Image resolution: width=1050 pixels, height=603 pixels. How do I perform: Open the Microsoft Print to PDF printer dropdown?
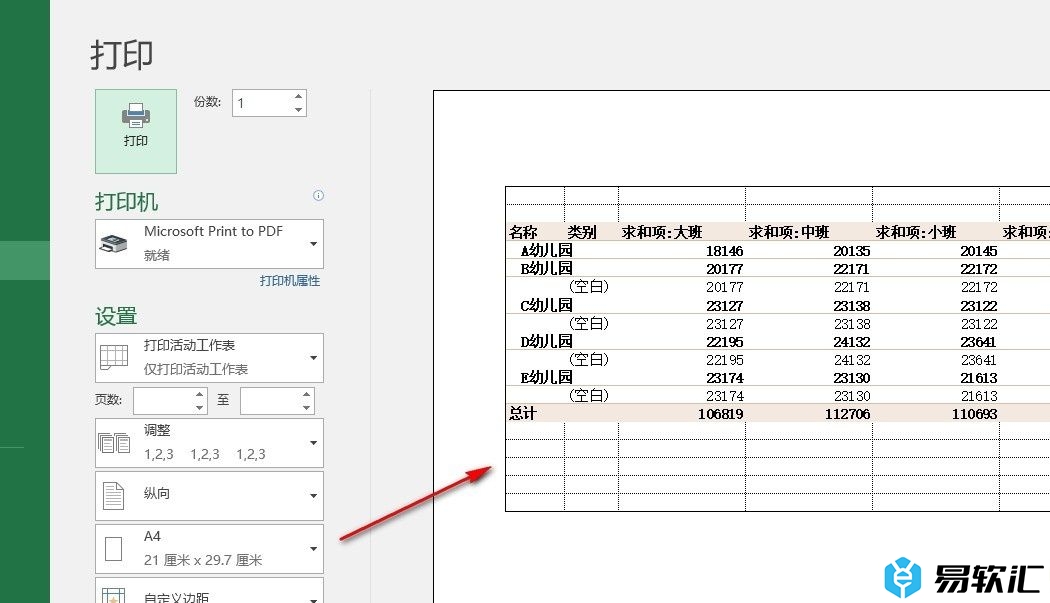[x=210, y=244]
